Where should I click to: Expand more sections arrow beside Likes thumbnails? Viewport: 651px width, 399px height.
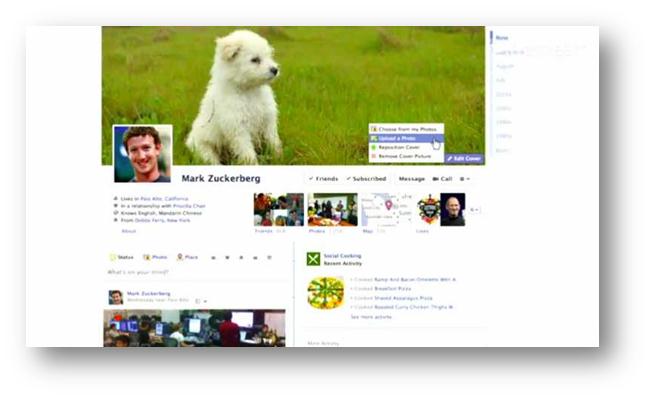coord(474,210)
